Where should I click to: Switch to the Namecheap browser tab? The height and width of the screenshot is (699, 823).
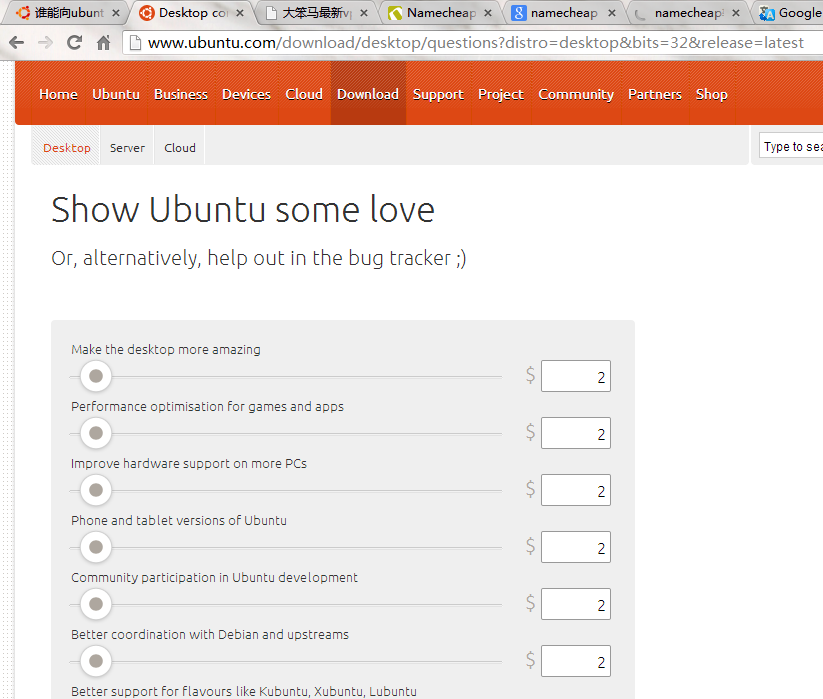coord(439,13)
